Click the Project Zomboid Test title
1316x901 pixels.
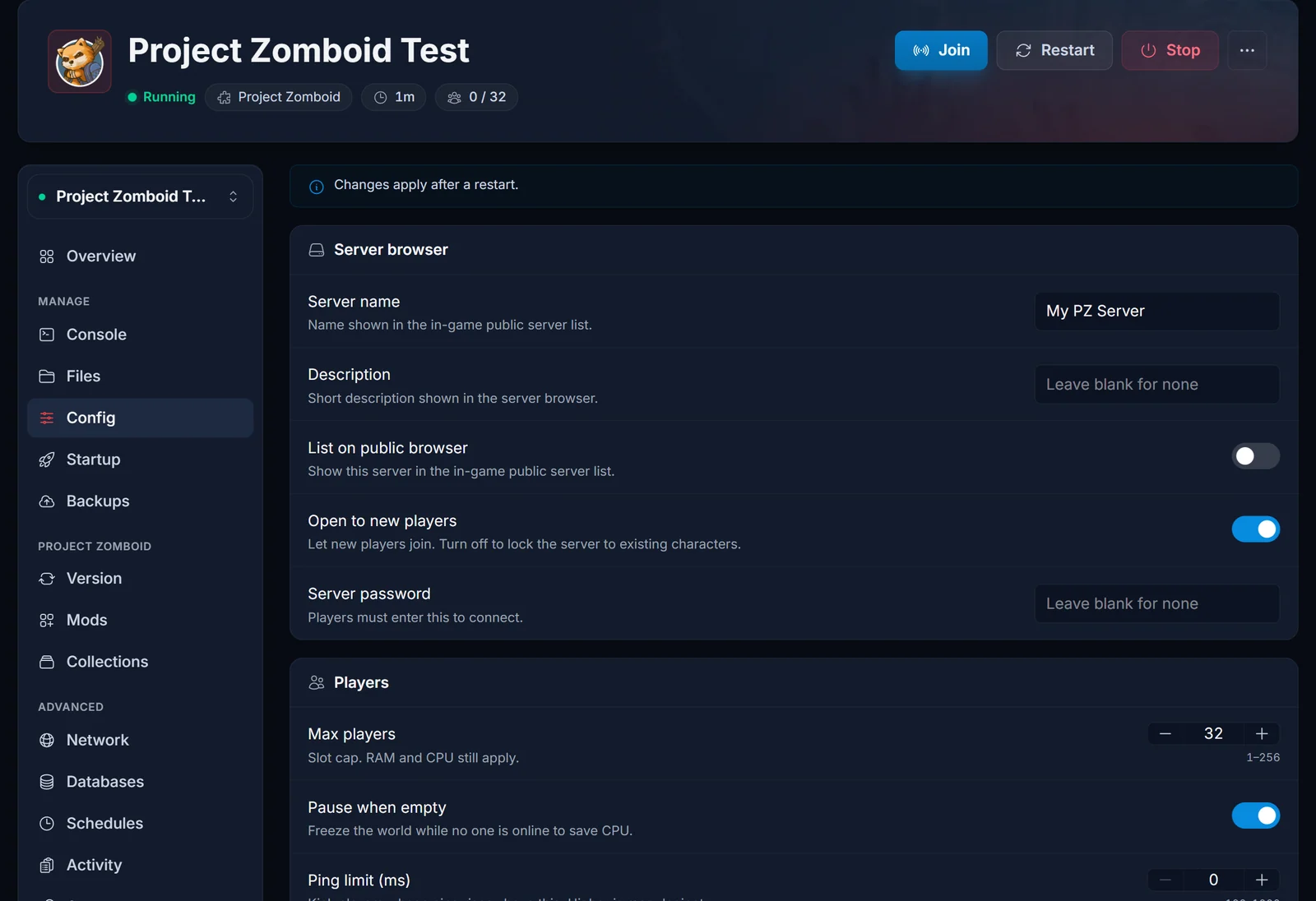[x=299, y=50]
